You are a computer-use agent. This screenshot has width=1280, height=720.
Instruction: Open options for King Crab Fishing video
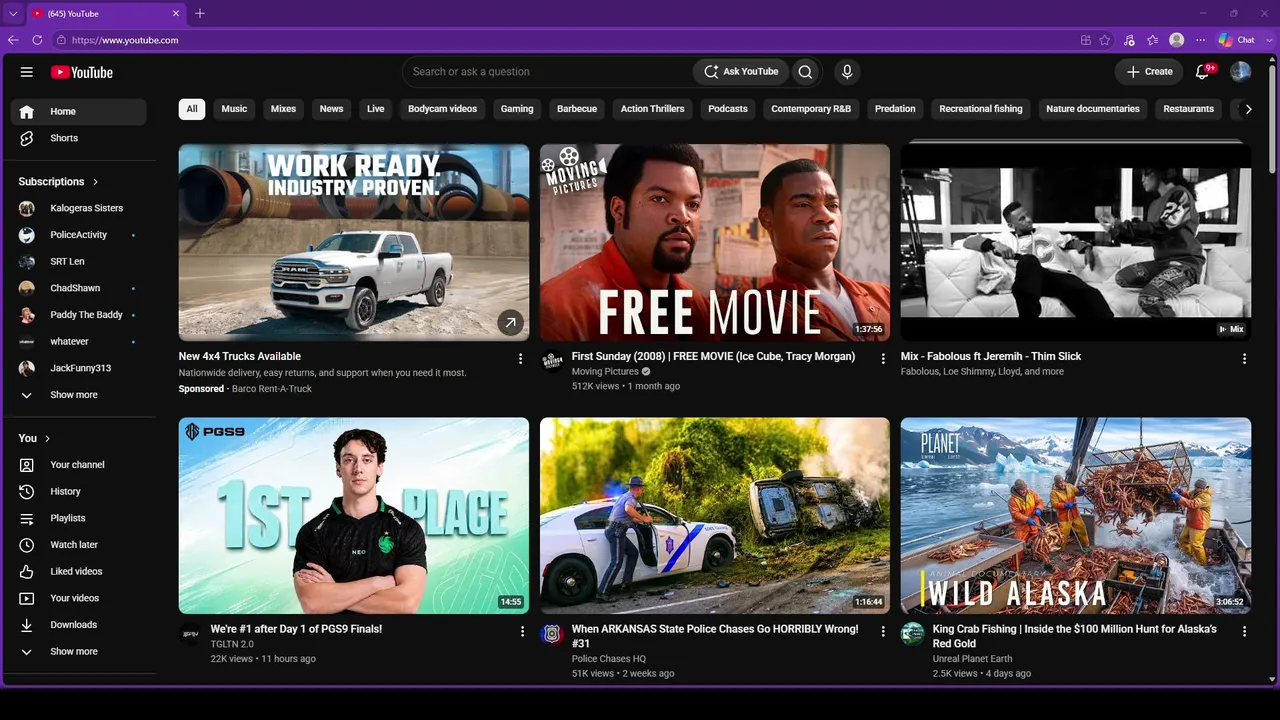pyautogui.click(x=1244, y=631)
